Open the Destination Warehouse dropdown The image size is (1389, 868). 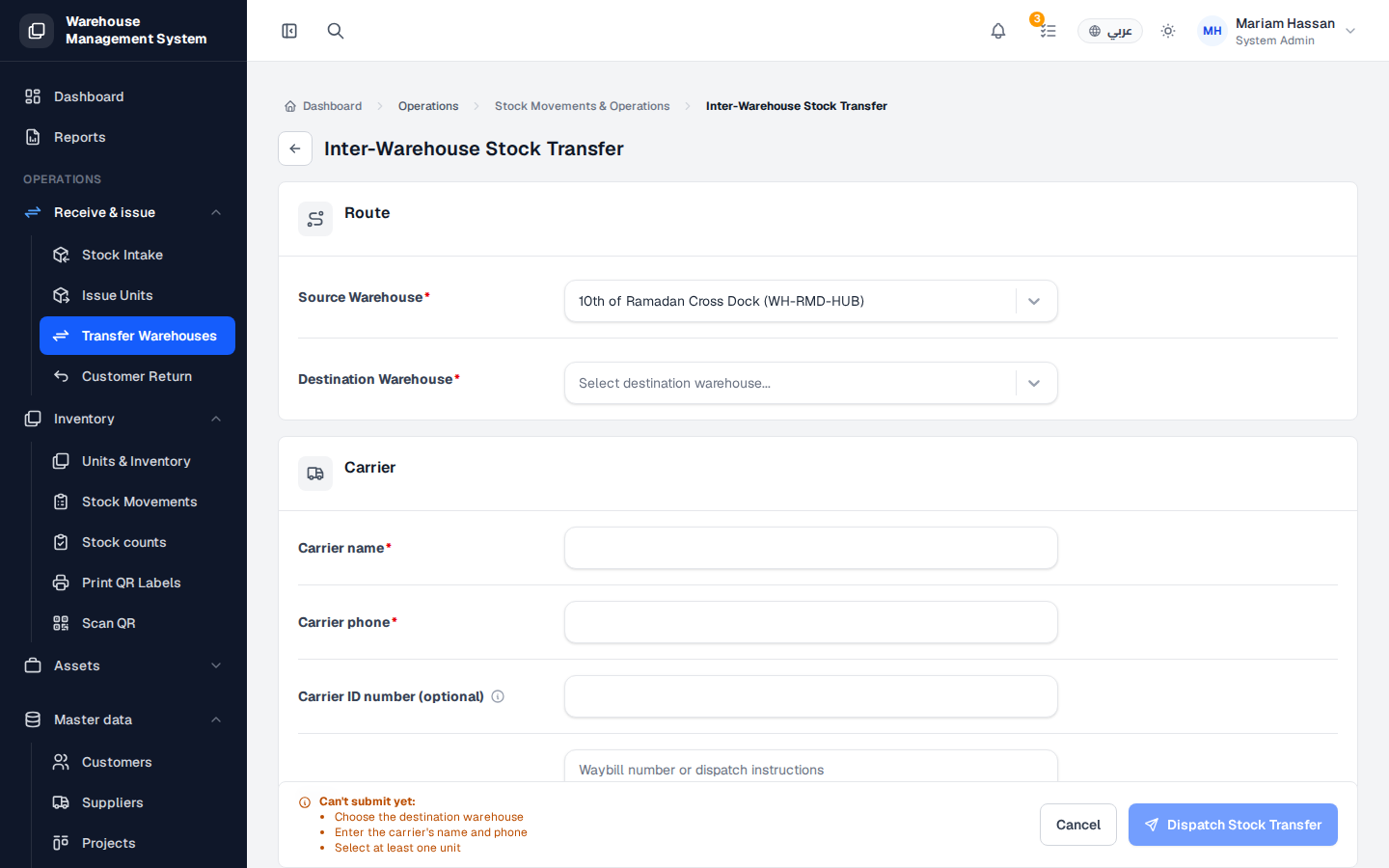tap(811, 383)
